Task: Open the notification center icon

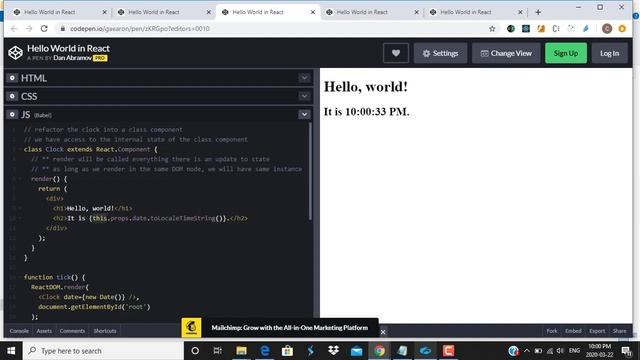Action: tap(626, 351)
